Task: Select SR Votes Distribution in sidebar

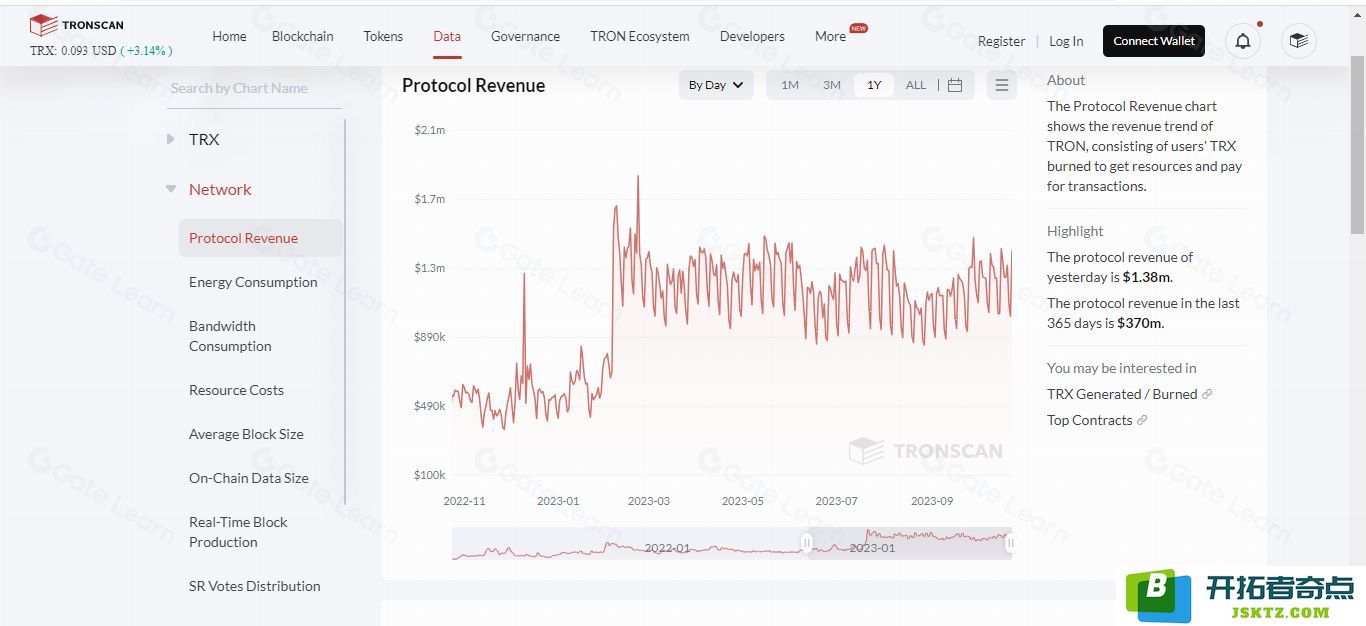Action: tap(255, 586)
